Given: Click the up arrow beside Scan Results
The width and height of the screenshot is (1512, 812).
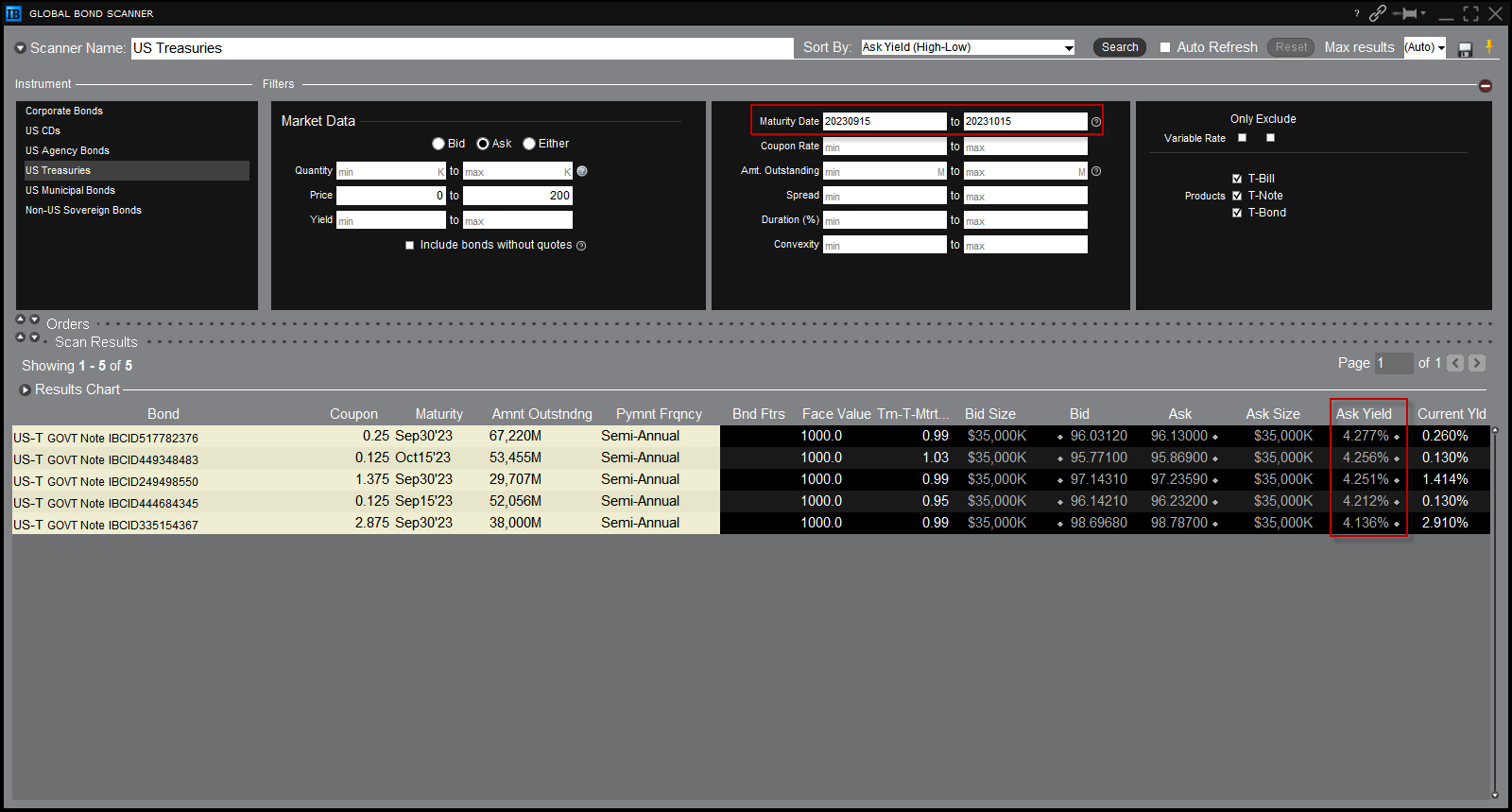Looking at the screenshot, I should 21,337.
